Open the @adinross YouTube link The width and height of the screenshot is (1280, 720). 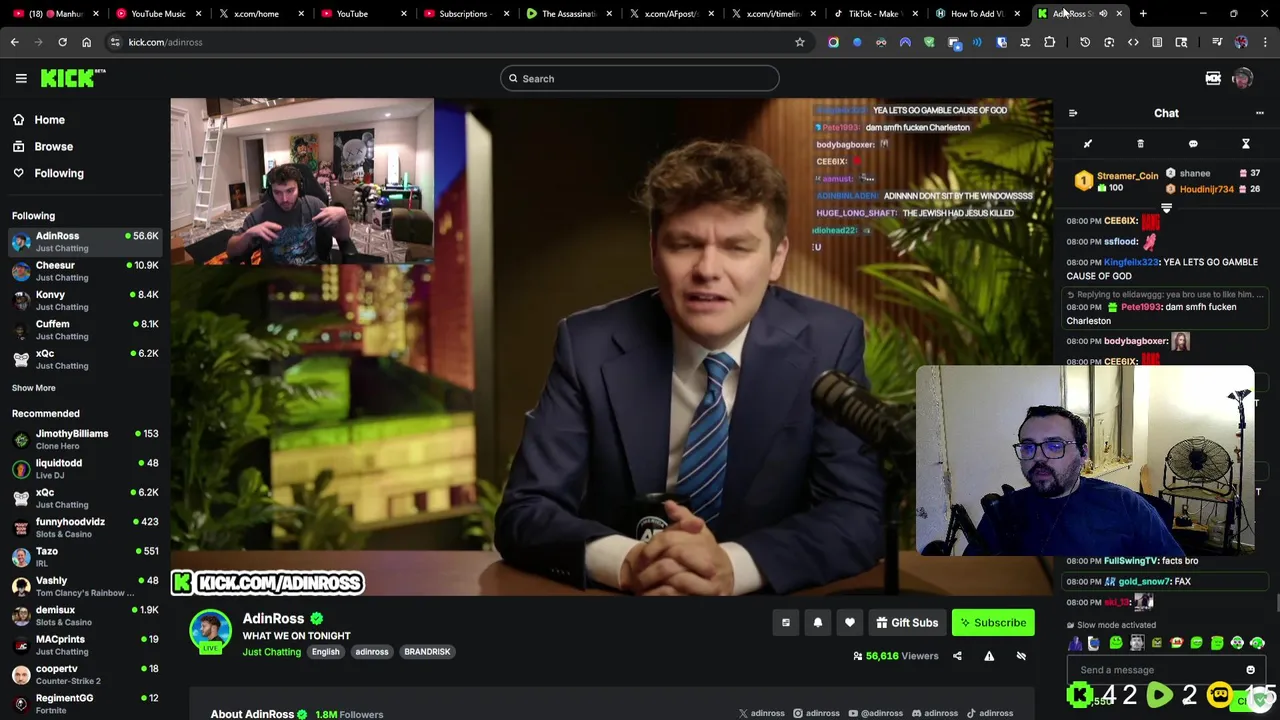(875, 713)
